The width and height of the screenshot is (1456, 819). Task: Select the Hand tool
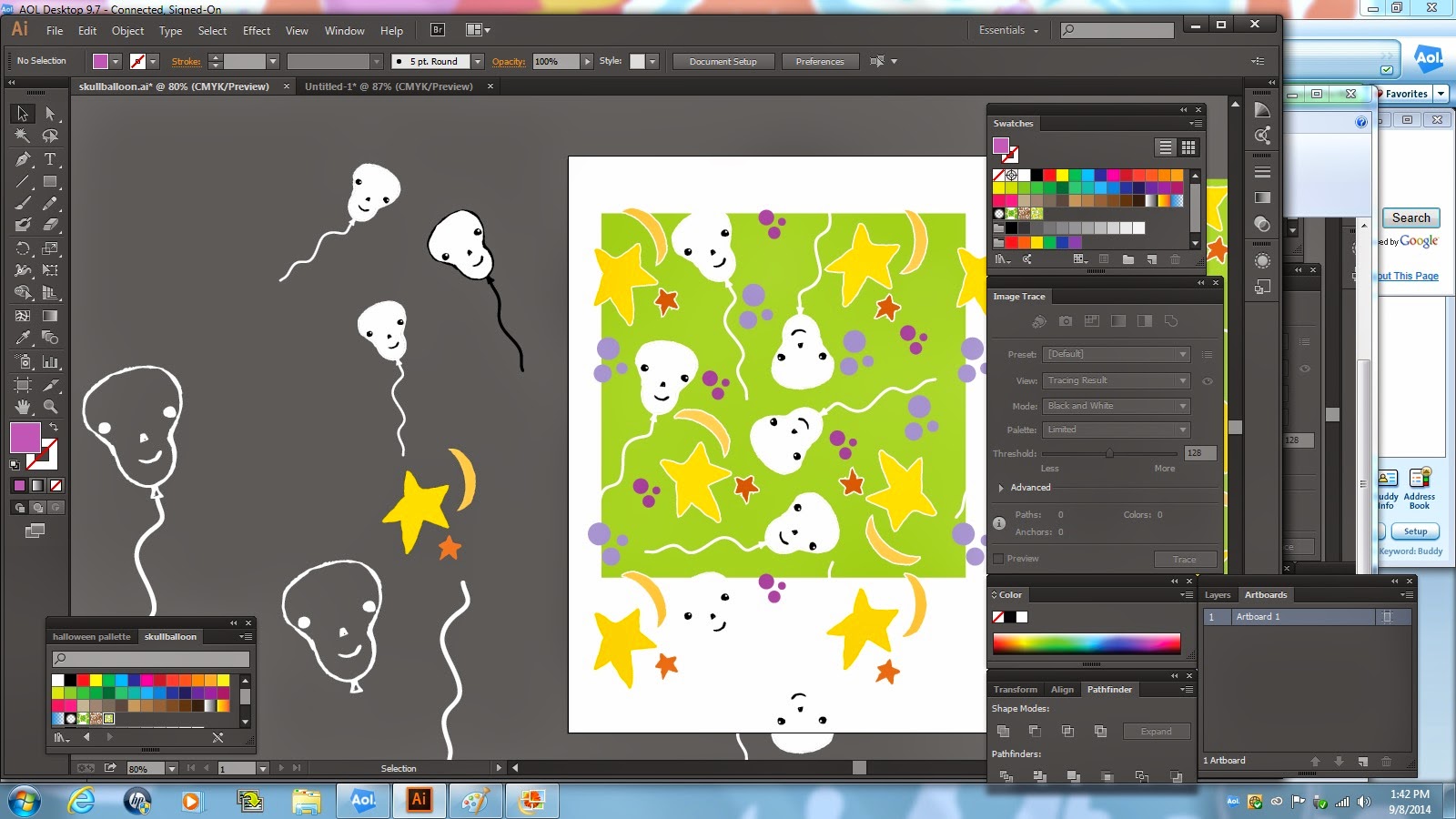pyautogui.click(x=23, y=407)
